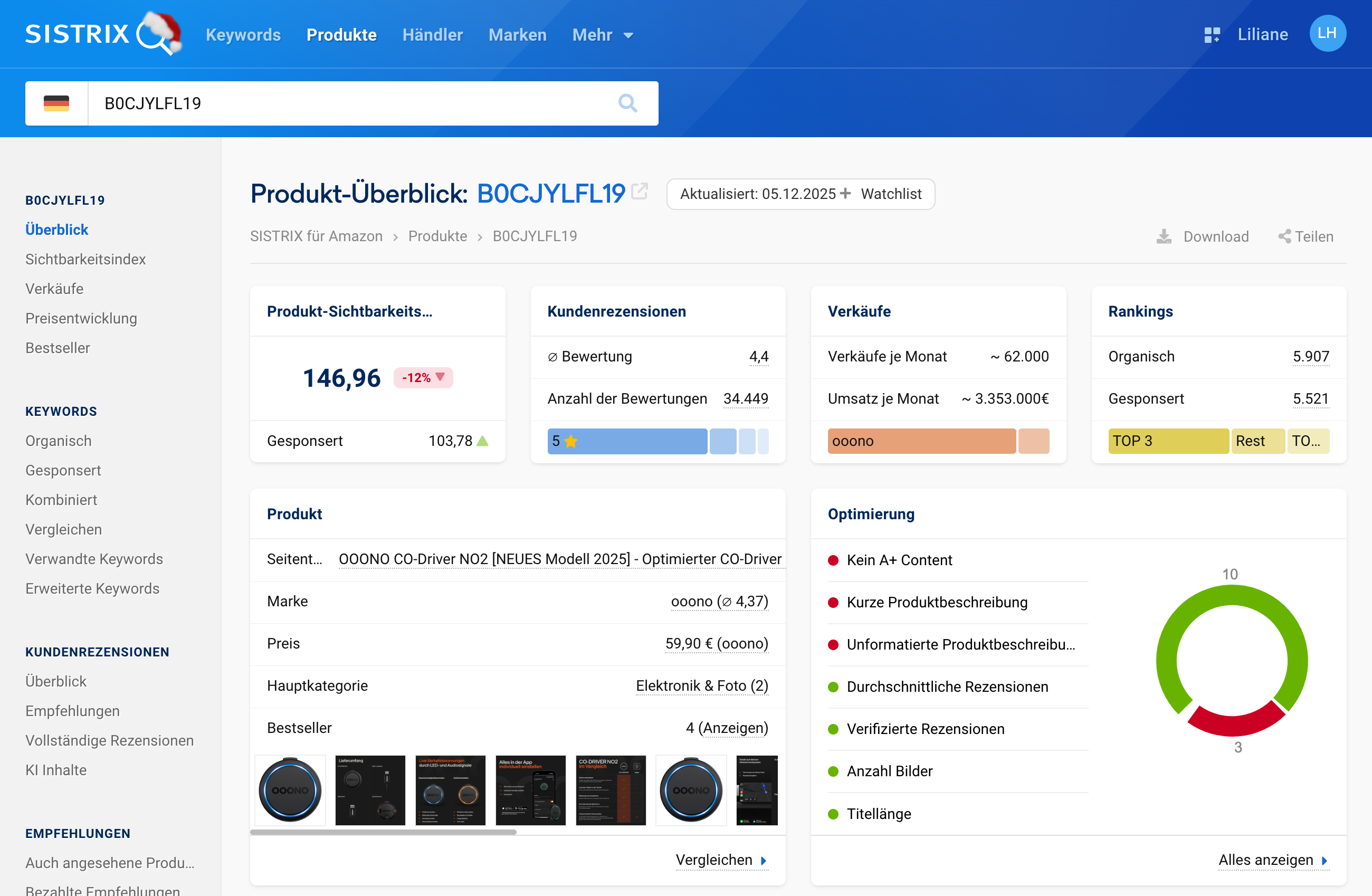1372x896 pixels.
Task: Click the Teilen share icon
Action: (1284, 236)
